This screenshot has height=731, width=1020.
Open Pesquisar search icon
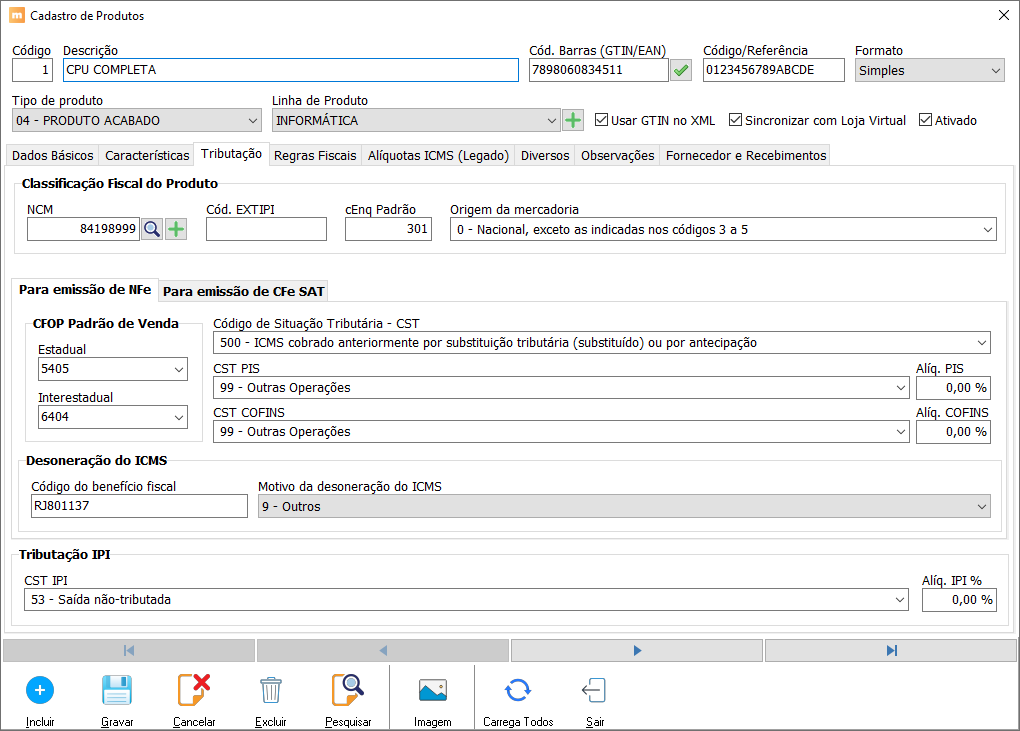tap(348, 690)
